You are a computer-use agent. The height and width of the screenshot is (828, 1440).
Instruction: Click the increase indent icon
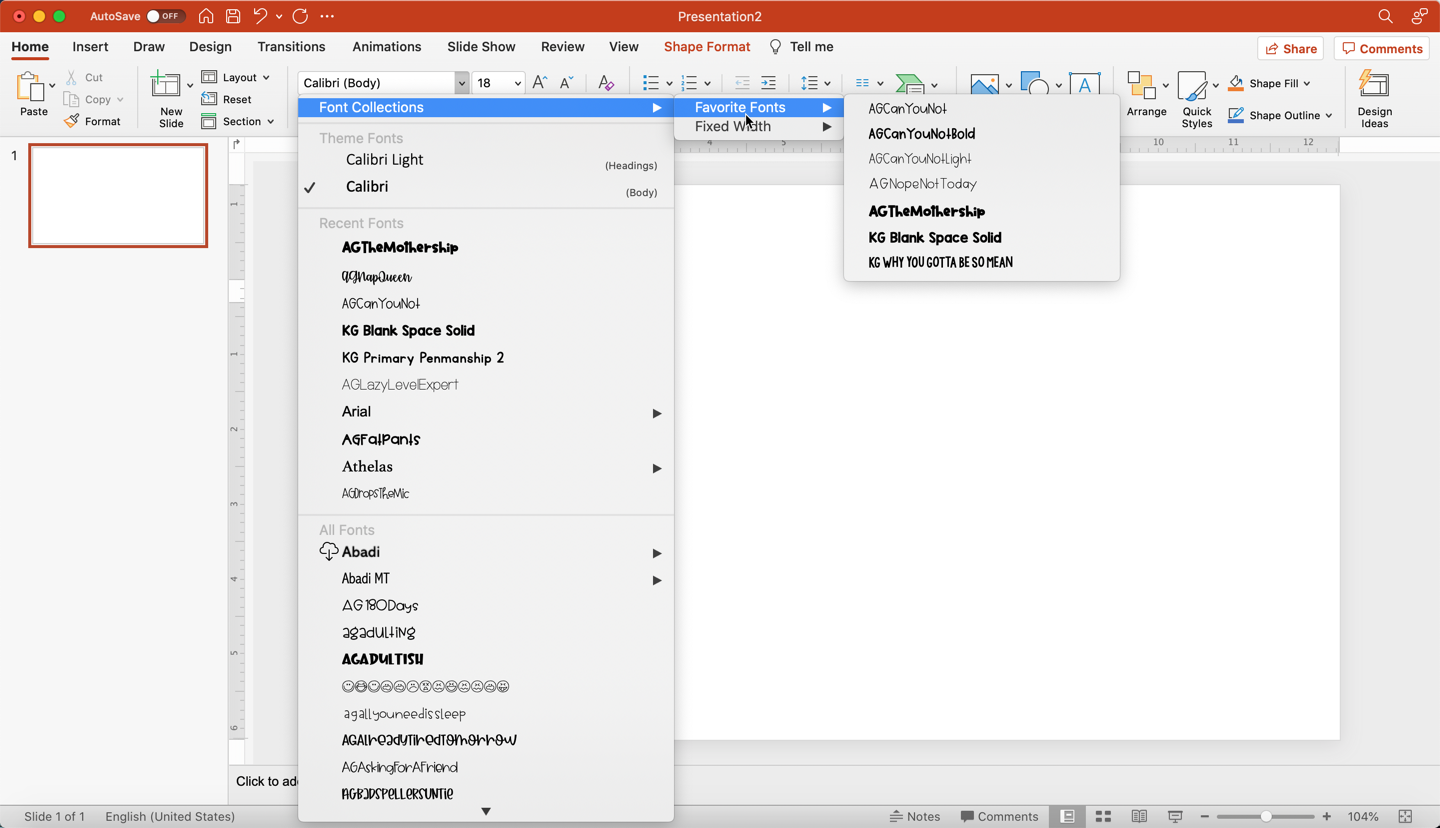[x=768, y=83]
